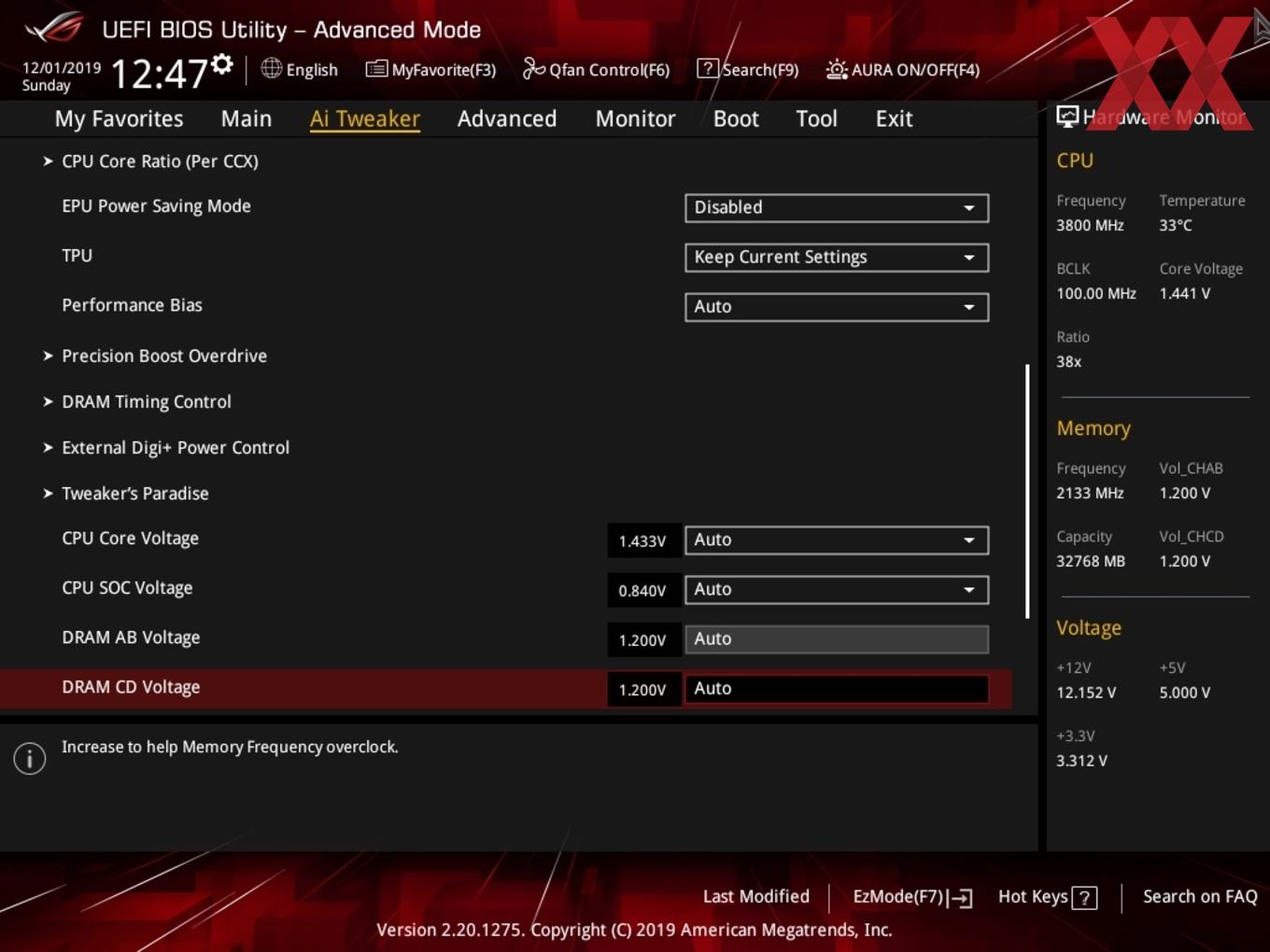Toggle AURA ON/OFF(F4)
Image resolution: width=1270 pixels, height=952 pixels.
tap(903, 69)
